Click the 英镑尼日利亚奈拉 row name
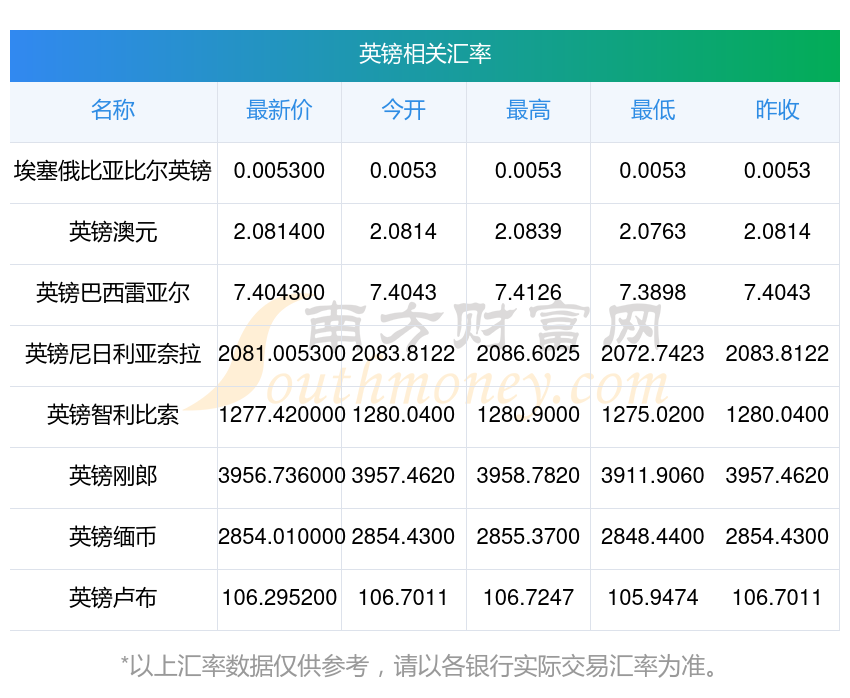This screenshot has height=698, width=850. (x=113, y=354)
